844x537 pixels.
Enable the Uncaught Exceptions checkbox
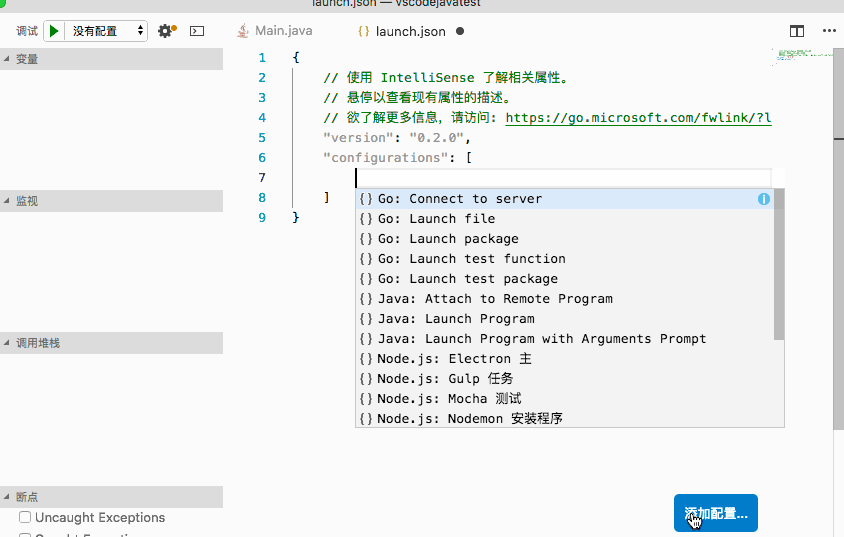(x=25, y=517)
